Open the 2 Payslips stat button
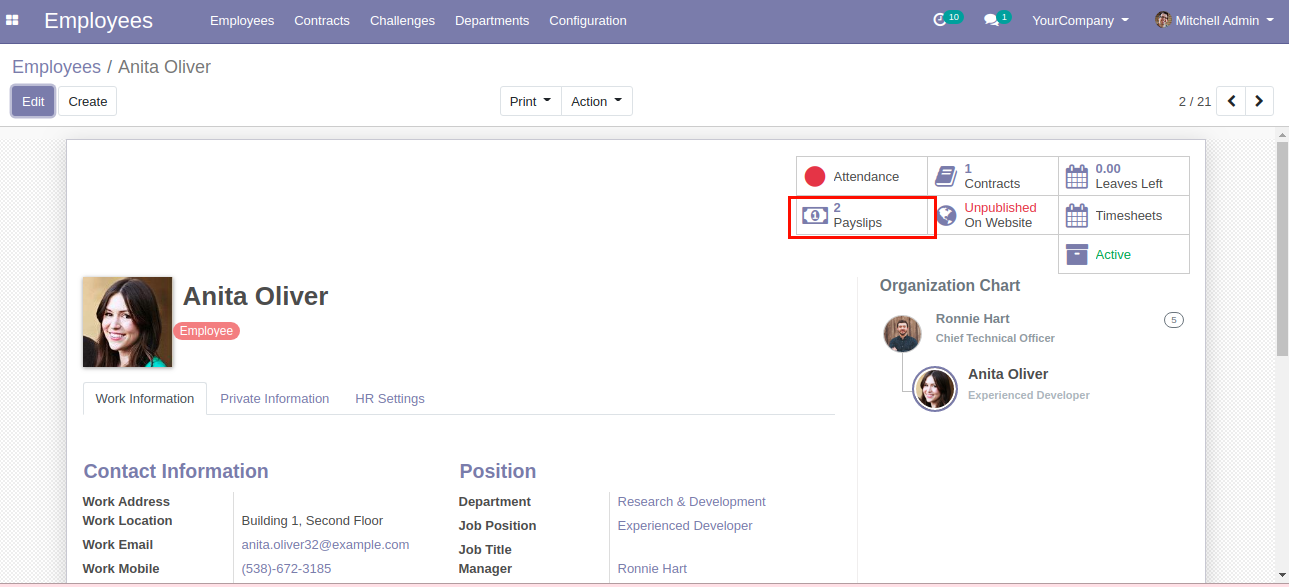Screen dimensions: 1289x587 (x=862, y=215)
